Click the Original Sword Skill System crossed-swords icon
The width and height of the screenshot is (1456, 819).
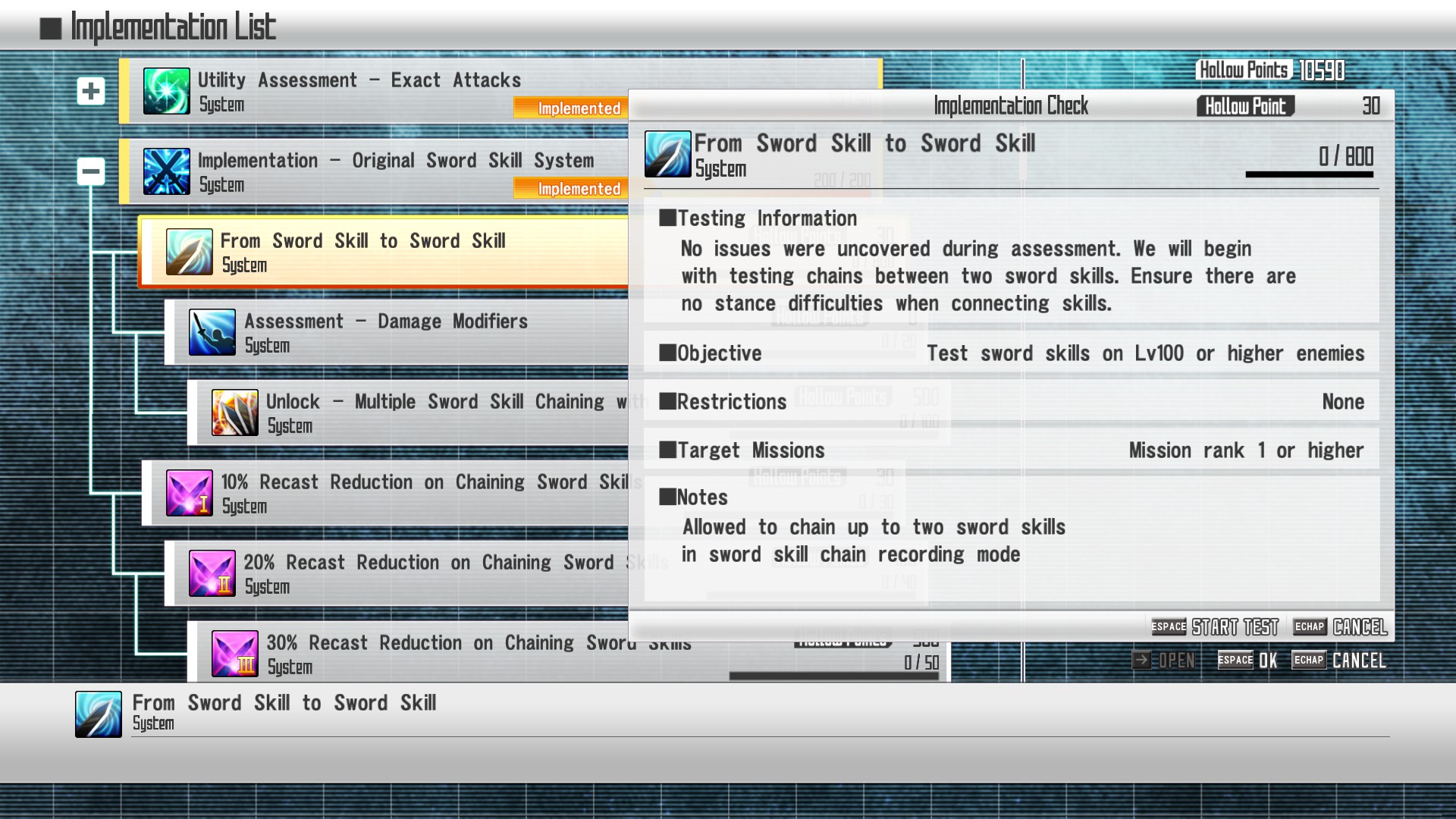(x=166, y=171)
